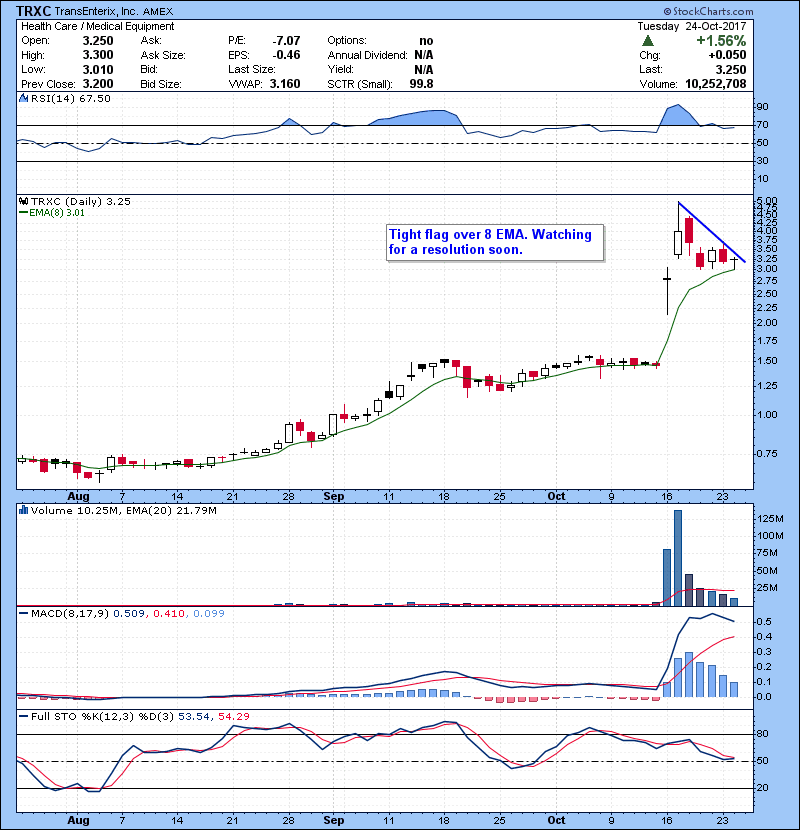Click the Volume value 10,252,708 in the header

[x=716, y=84]
